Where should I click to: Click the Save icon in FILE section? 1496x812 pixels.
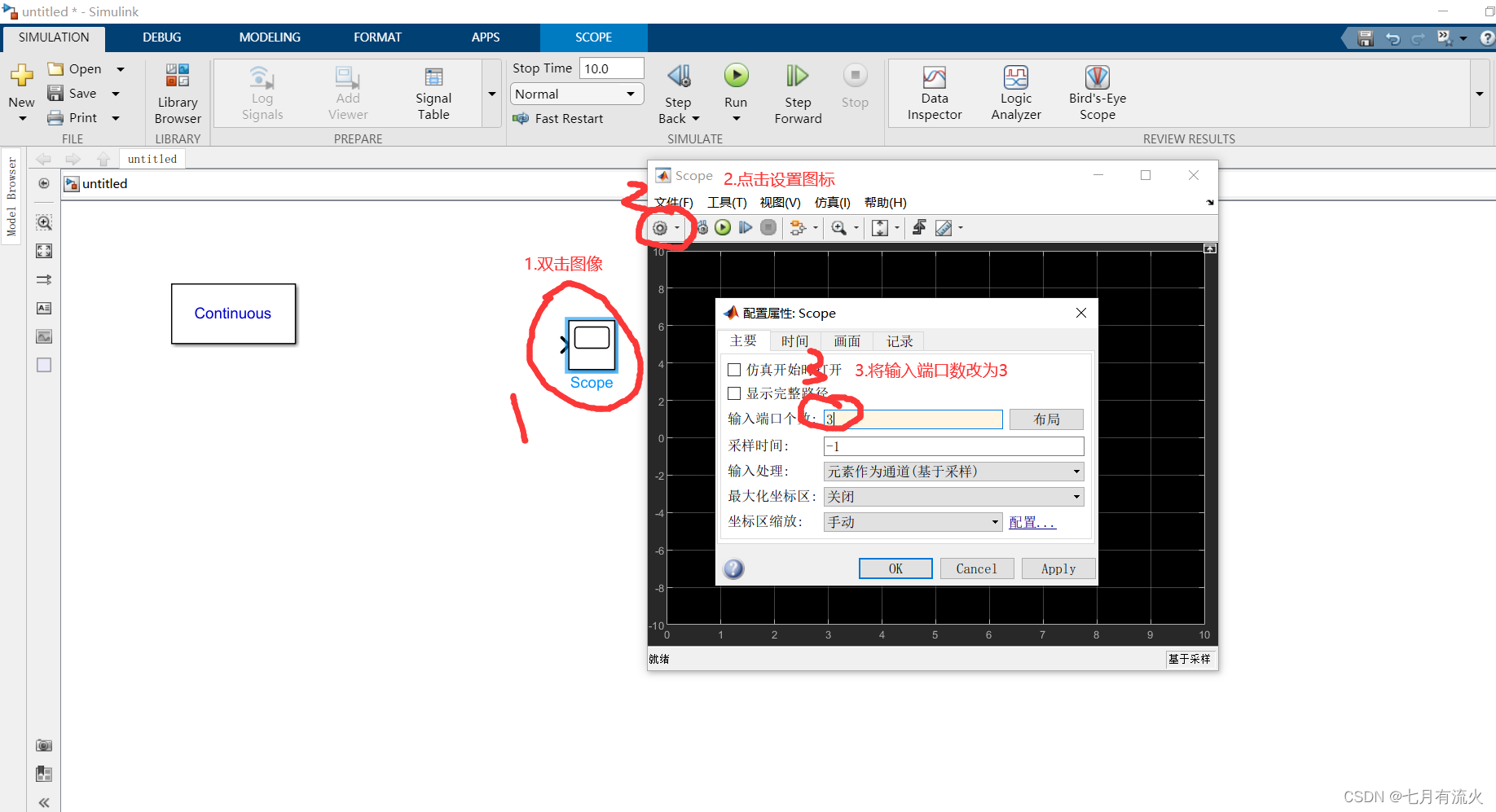[55, 93]
